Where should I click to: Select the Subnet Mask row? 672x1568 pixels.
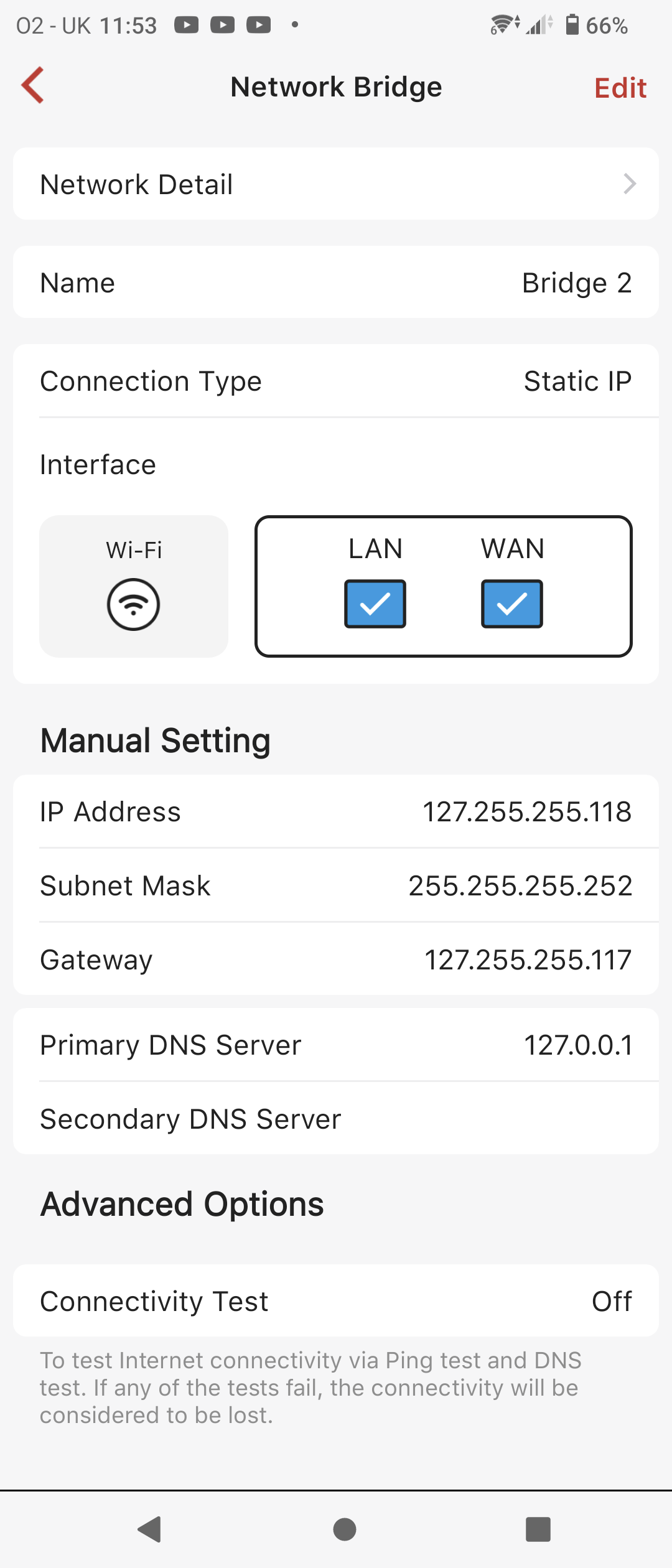[x=336, y=885]
